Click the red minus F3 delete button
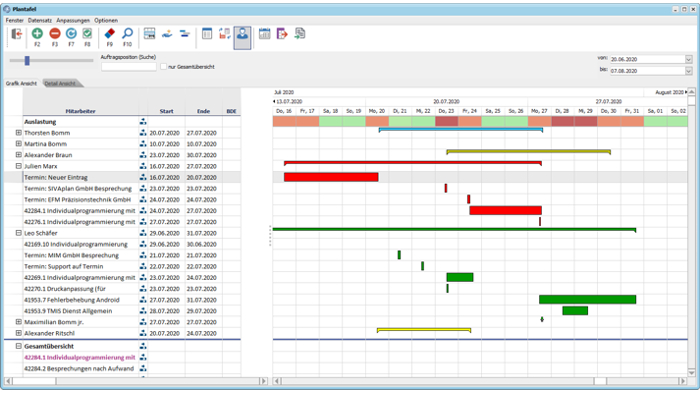700x394 pixels. click(54, 33)
